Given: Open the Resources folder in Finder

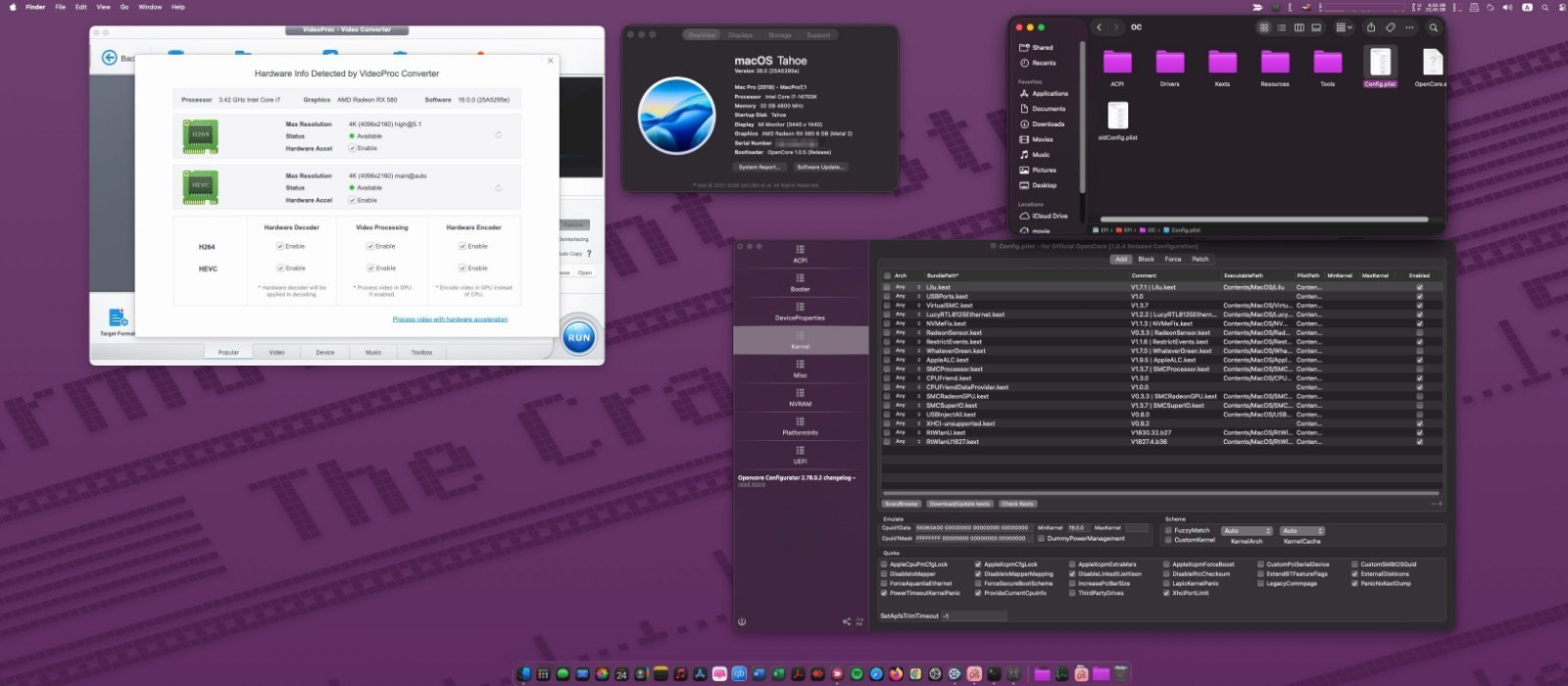Looking at the screenshot, I should click(x=1275, y=68).
